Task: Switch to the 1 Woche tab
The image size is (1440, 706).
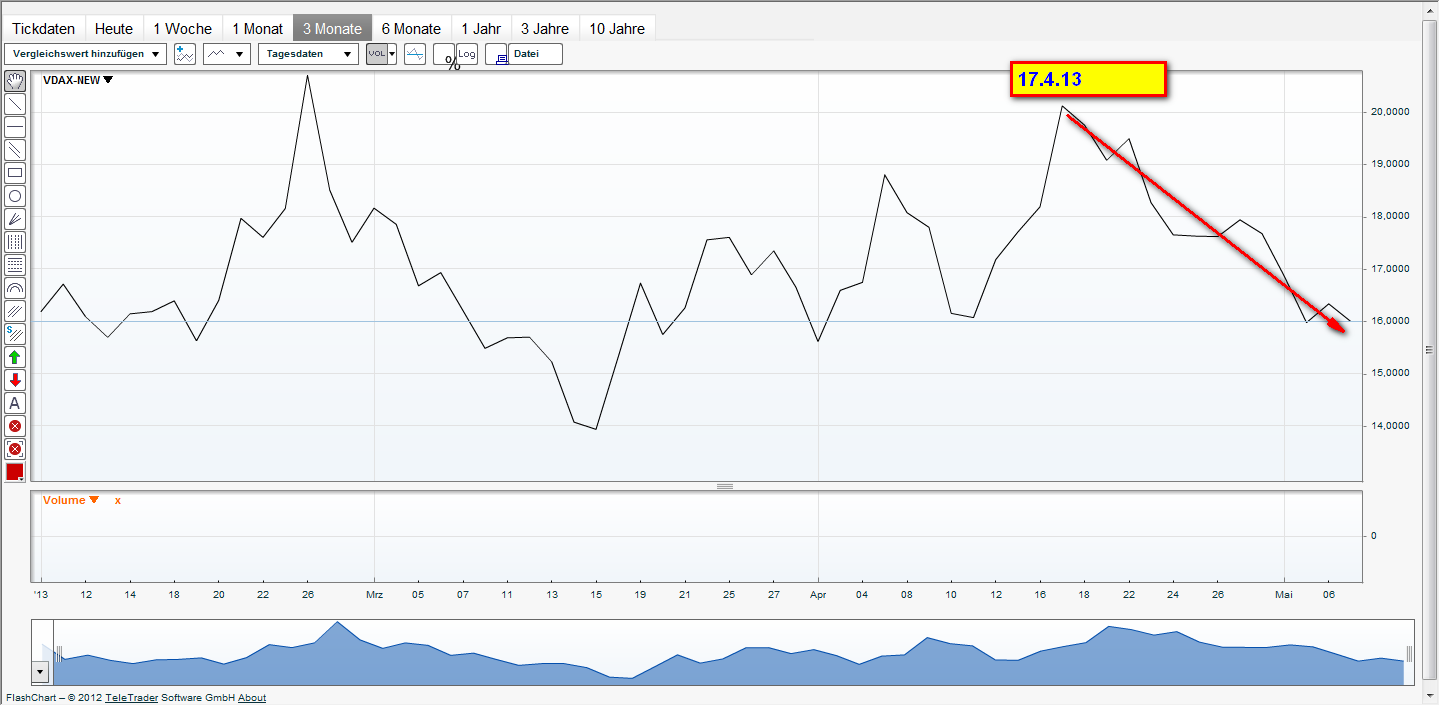Action: (182, 29)
